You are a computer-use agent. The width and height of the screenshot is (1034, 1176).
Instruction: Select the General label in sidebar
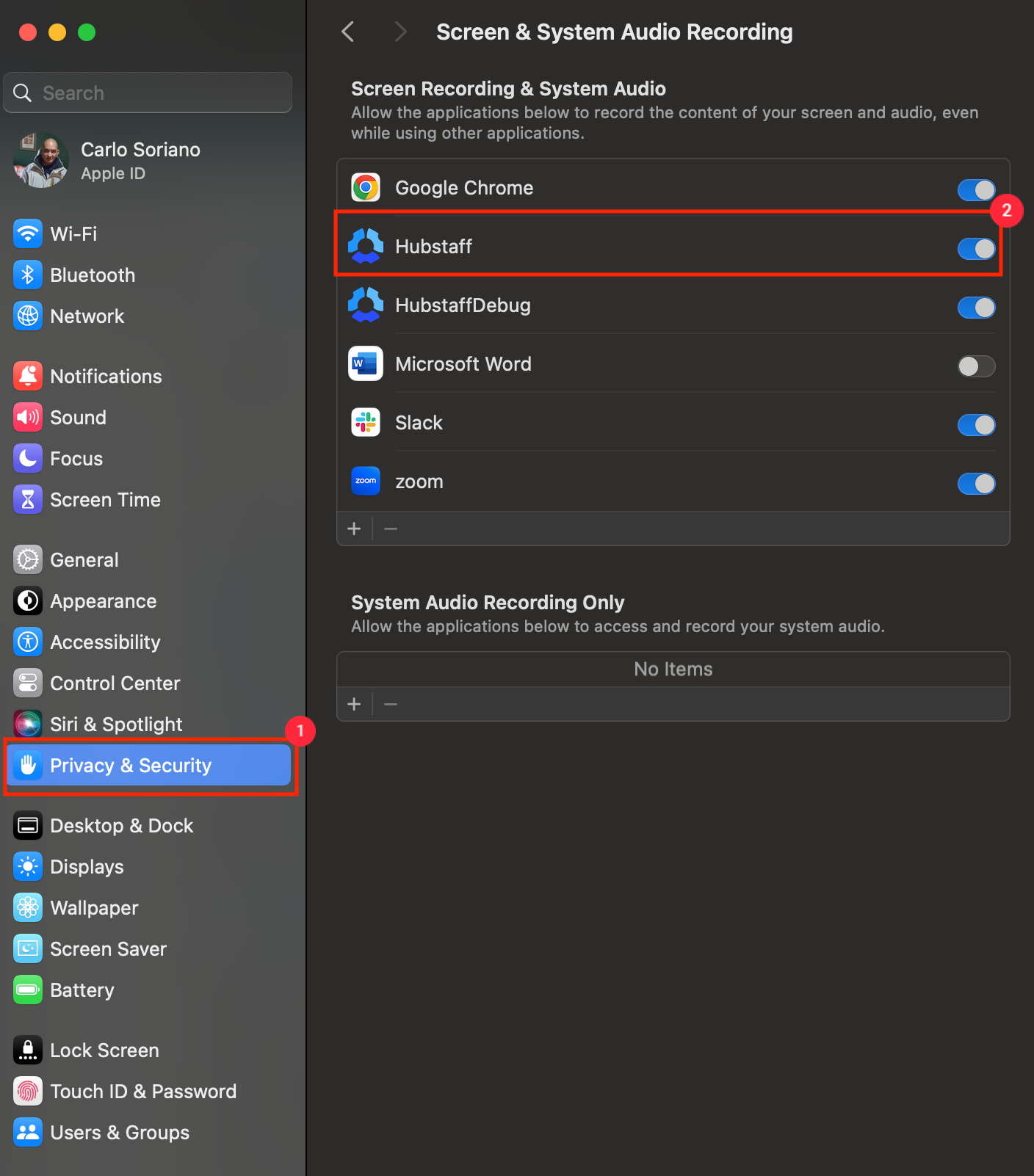coord(84,560)
